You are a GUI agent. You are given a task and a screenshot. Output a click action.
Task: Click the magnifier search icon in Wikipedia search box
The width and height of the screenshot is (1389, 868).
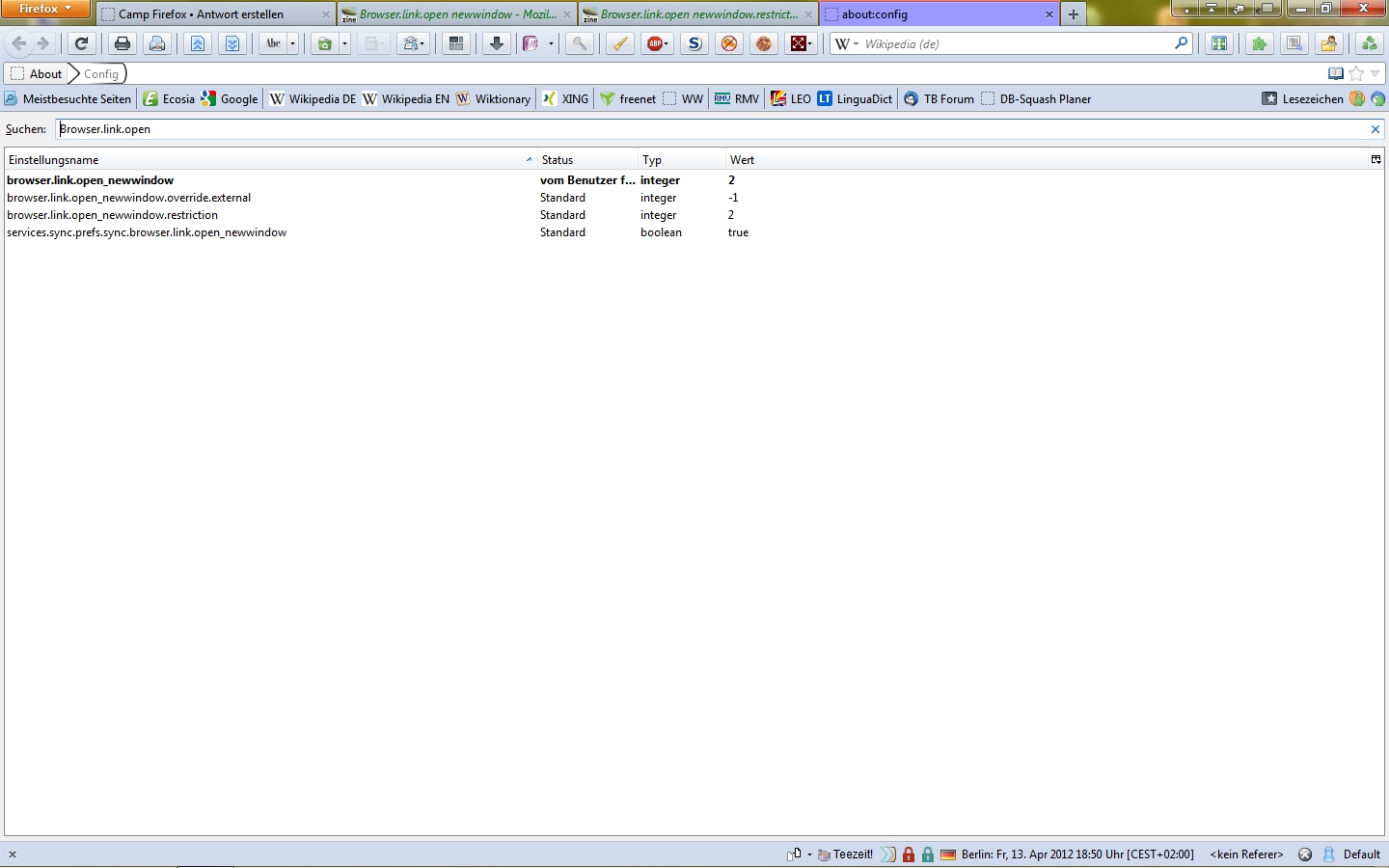click(x=1181, y=43)
